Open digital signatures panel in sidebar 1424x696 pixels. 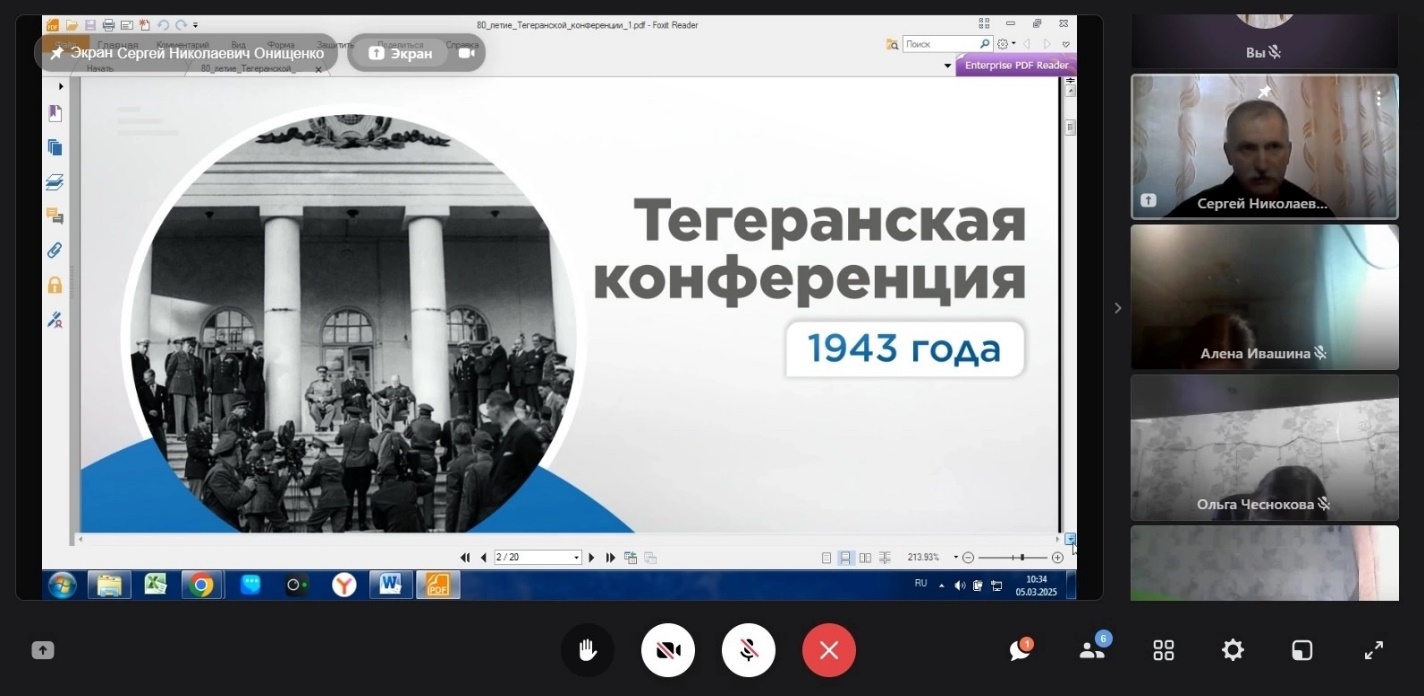point(55,320)
